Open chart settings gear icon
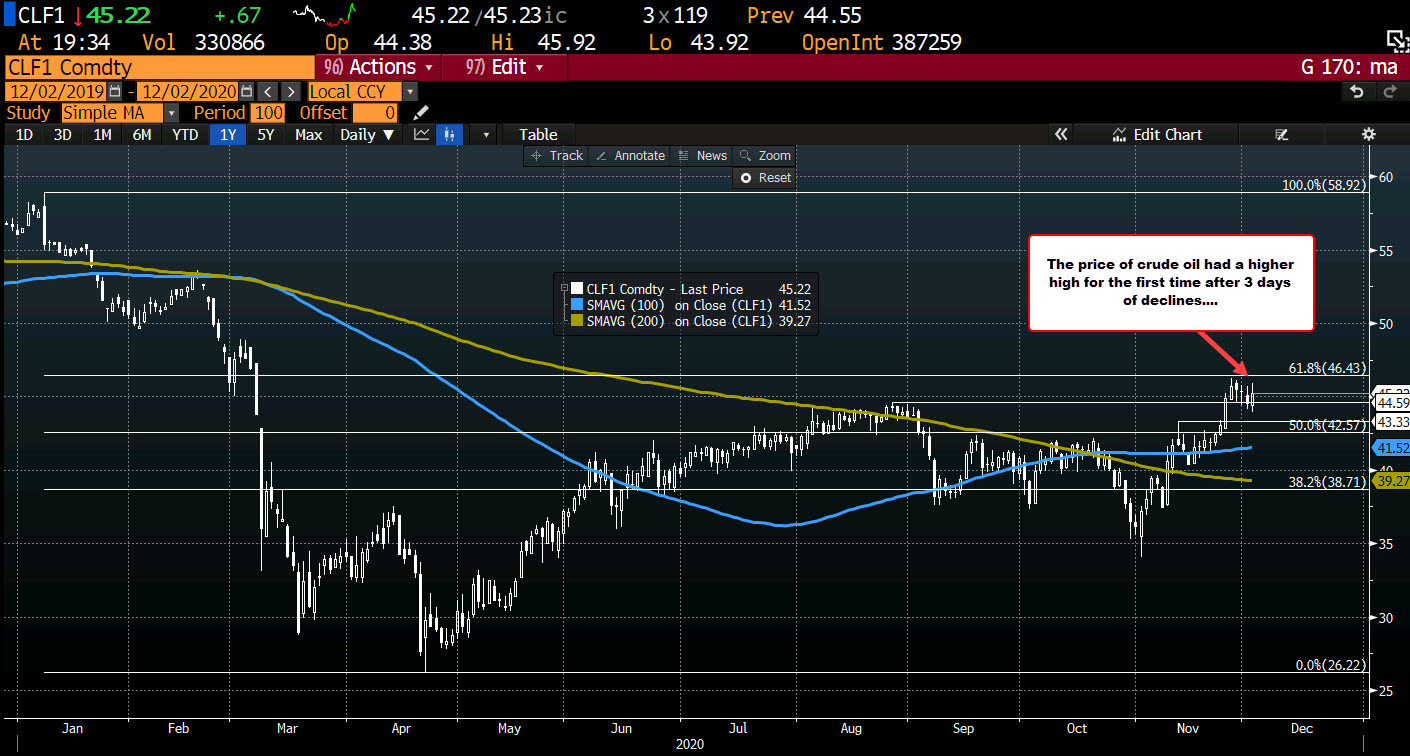This screenshot has height=756, width=1410. (x=1369, y=134)
